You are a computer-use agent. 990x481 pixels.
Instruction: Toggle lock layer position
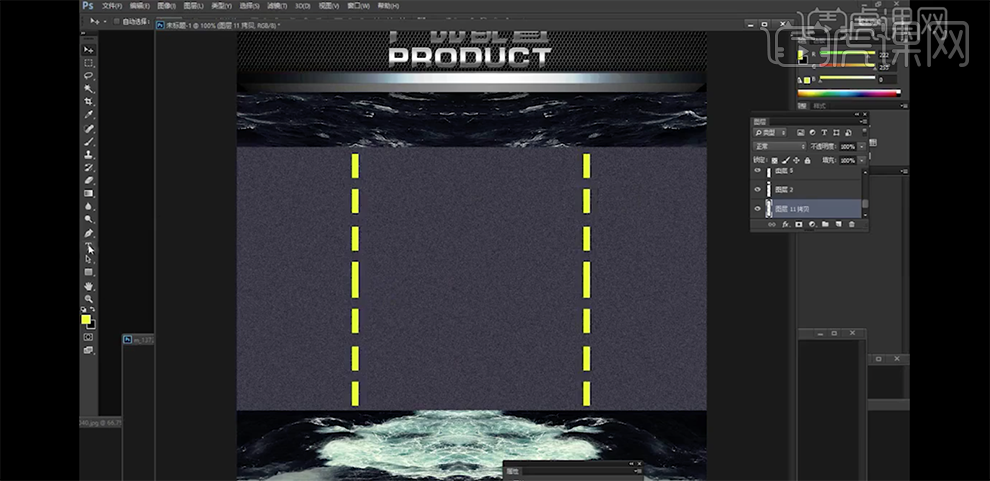pyautogui.click(x=797, y=160)
